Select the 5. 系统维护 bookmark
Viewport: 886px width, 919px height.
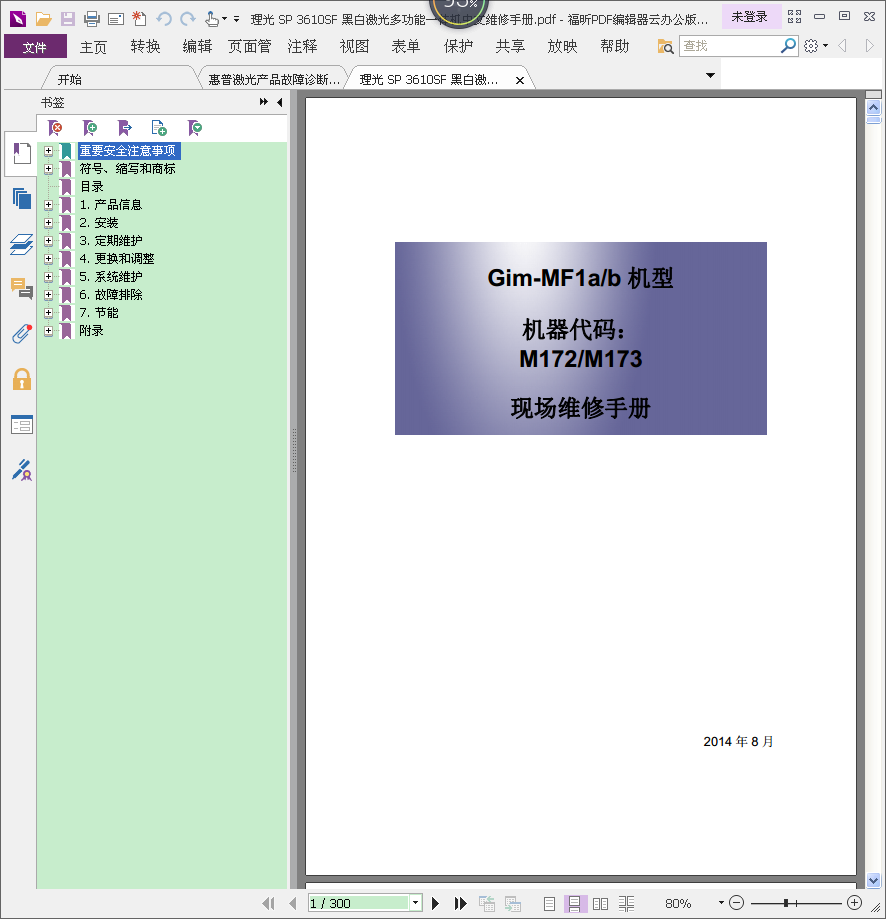(x=111, y=277)
